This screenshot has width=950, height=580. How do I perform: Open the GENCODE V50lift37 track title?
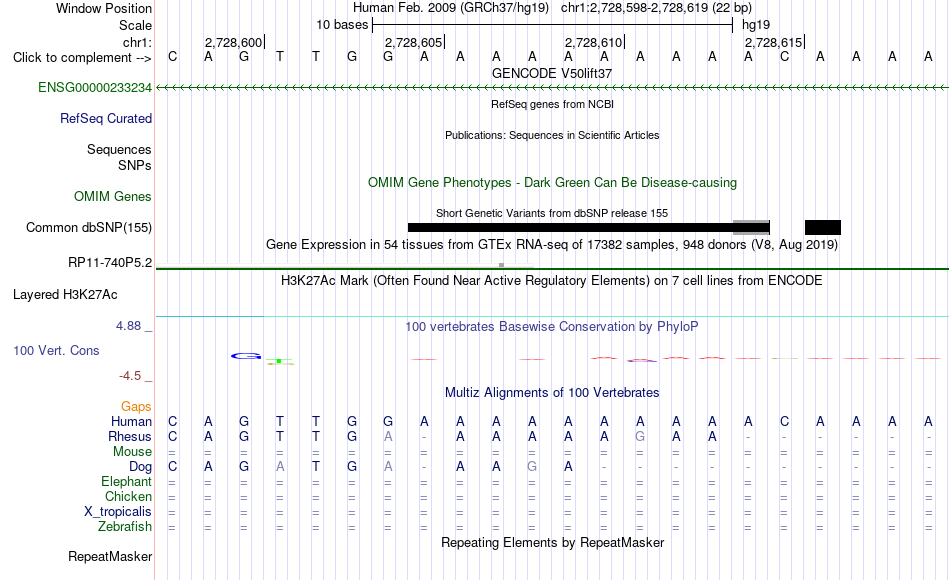(x=552, y=73)
